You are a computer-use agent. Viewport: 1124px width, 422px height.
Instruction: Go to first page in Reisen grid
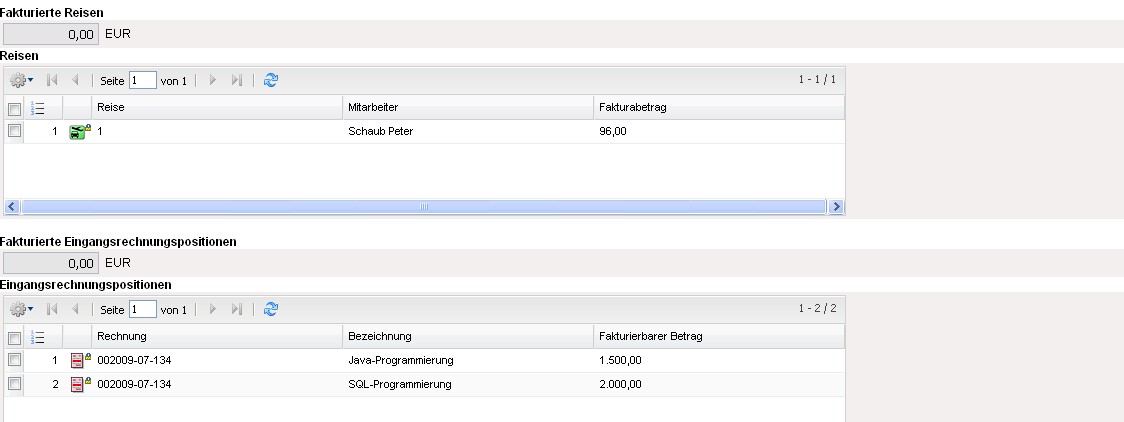tap(54, 81)
